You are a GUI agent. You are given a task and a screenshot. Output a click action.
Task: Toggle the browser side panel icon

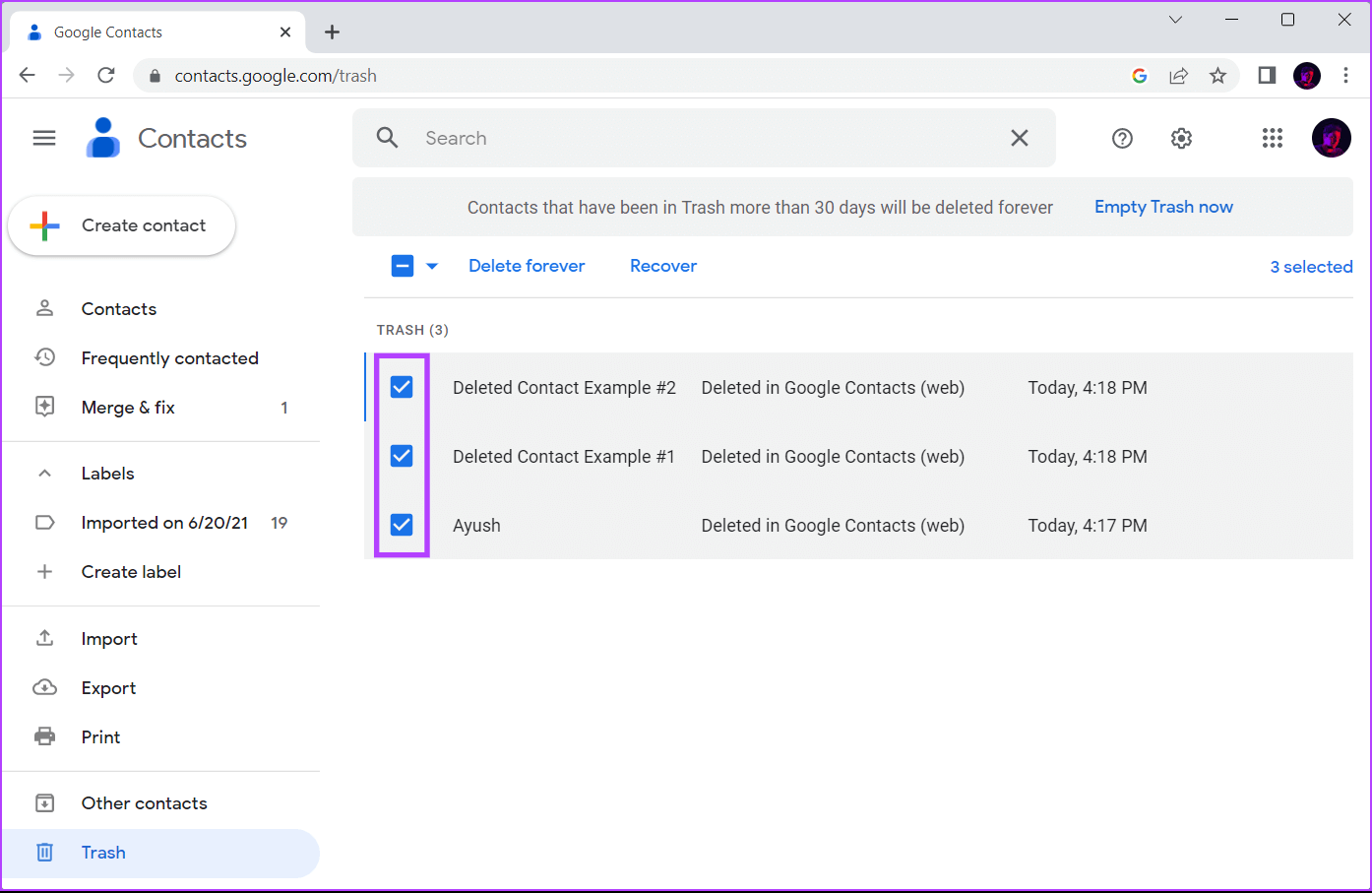click(x=1267, y=76)
